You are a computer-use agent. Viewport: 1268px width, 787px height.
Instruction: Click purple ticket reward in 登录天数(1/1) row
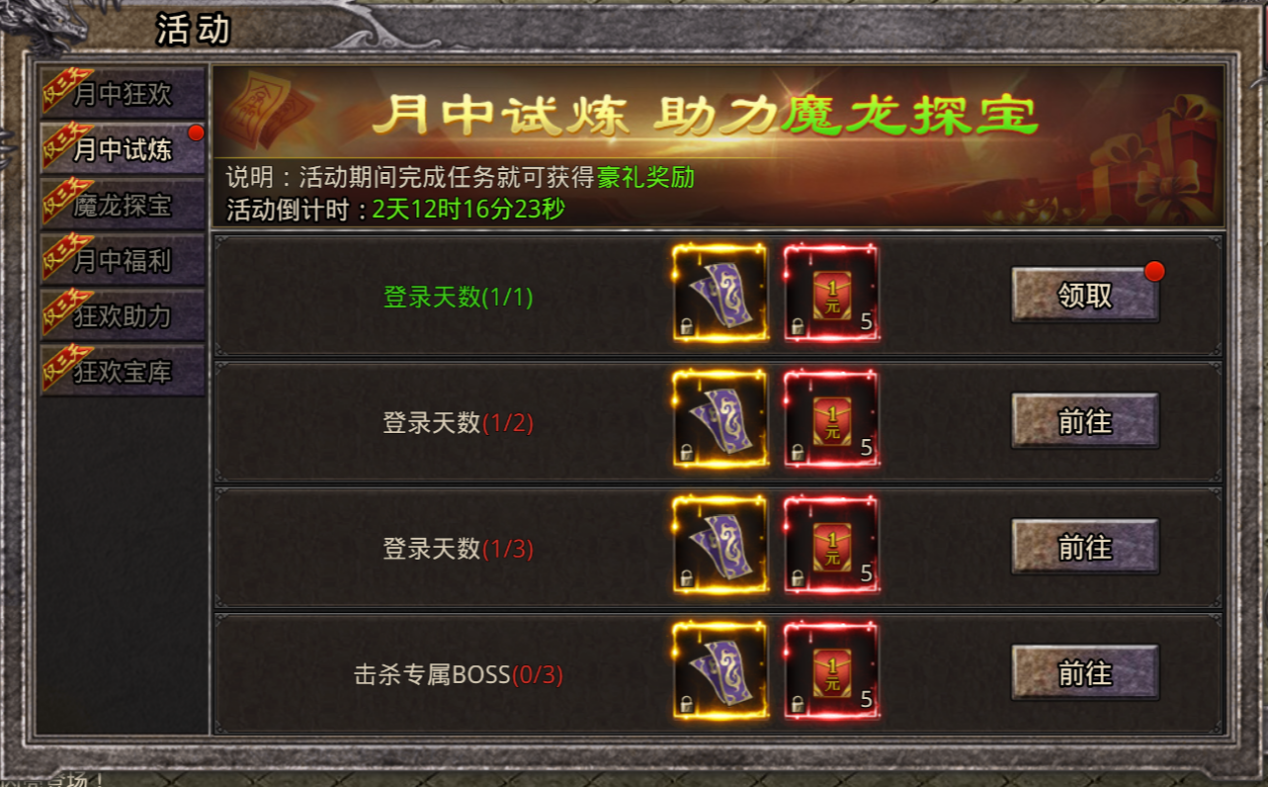pyautogui.click(x=720, y=294)
